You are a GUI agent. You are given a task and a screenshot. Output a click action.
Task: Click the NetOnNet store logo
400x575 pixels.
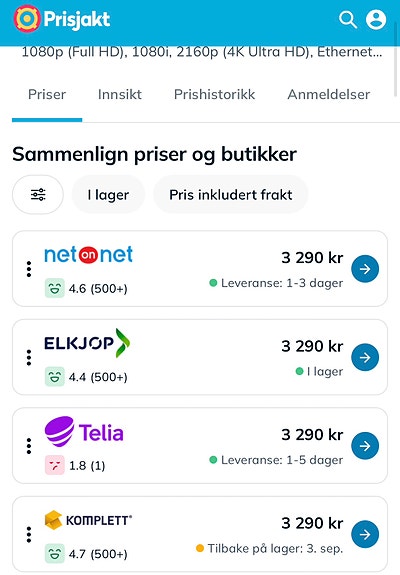[x=88, y=254]
